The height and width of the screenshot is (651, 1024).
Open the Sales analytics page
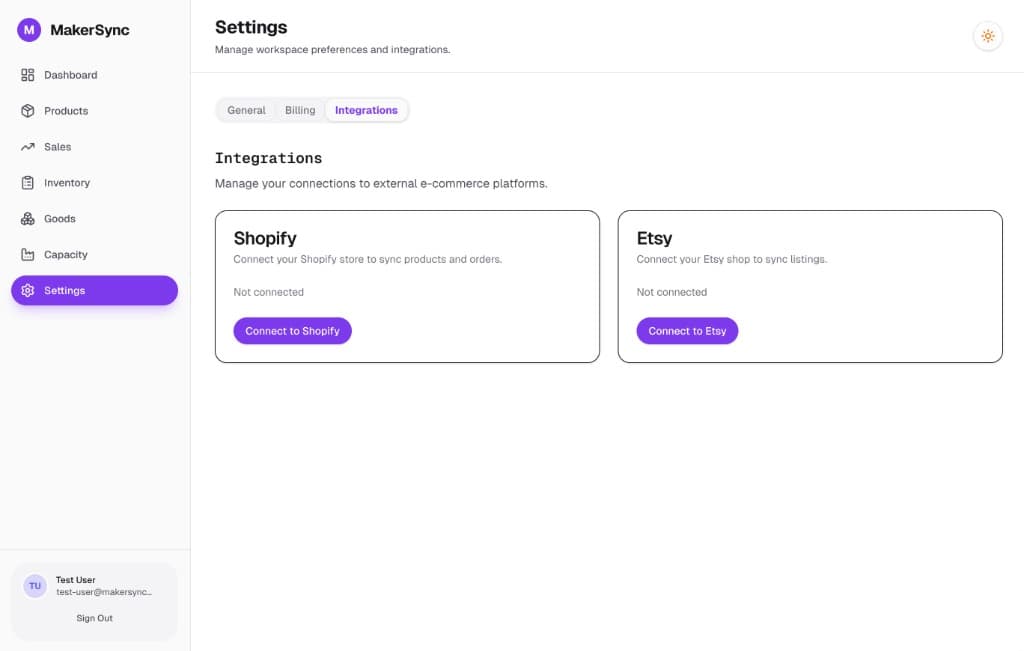pyautogui.click(x=28, y=147)
